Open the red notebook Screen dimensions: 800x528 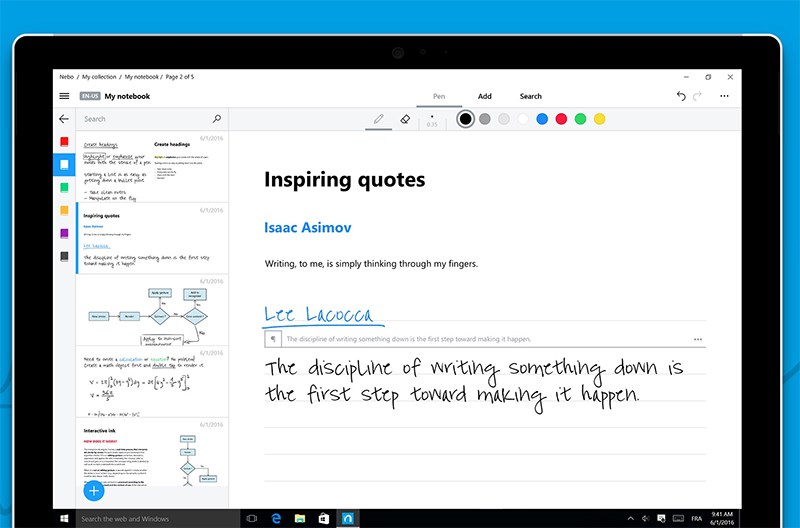(64, 142)
